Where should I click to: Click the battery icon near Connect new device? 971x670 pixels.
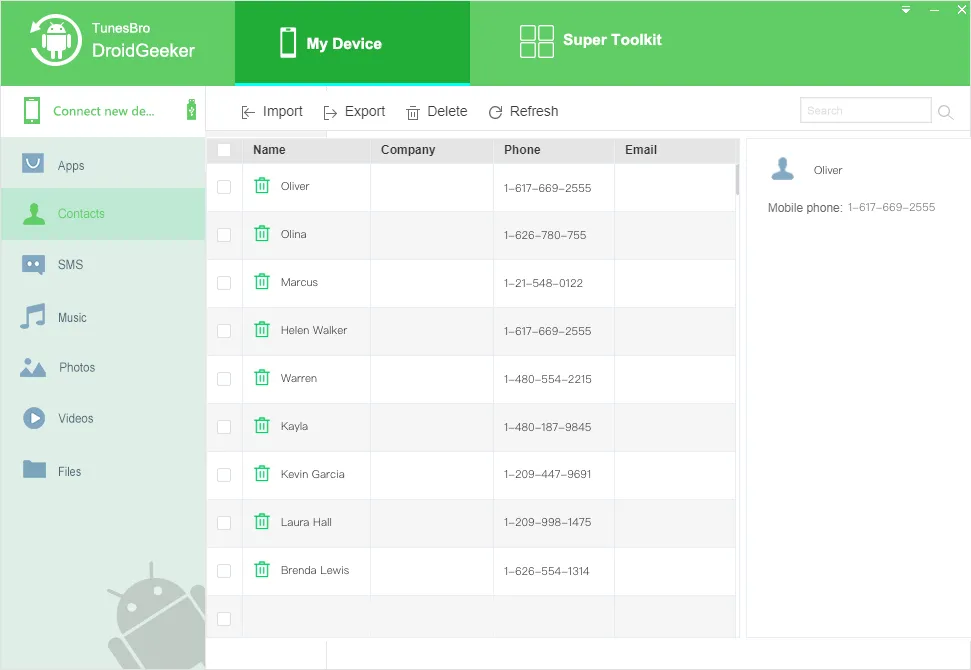[x=190, y=110]
